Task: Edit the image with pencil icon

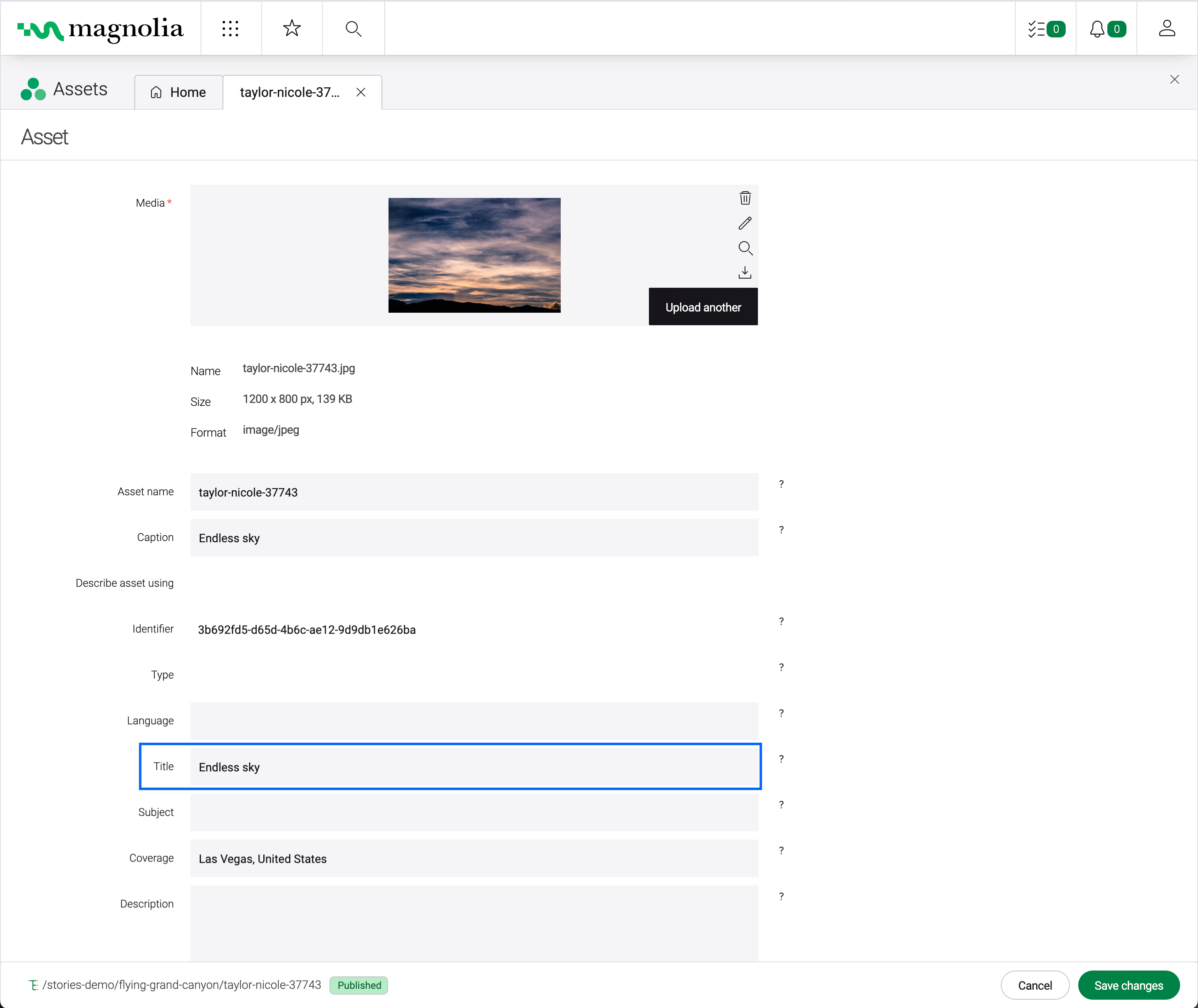Action: click(745, 223)
